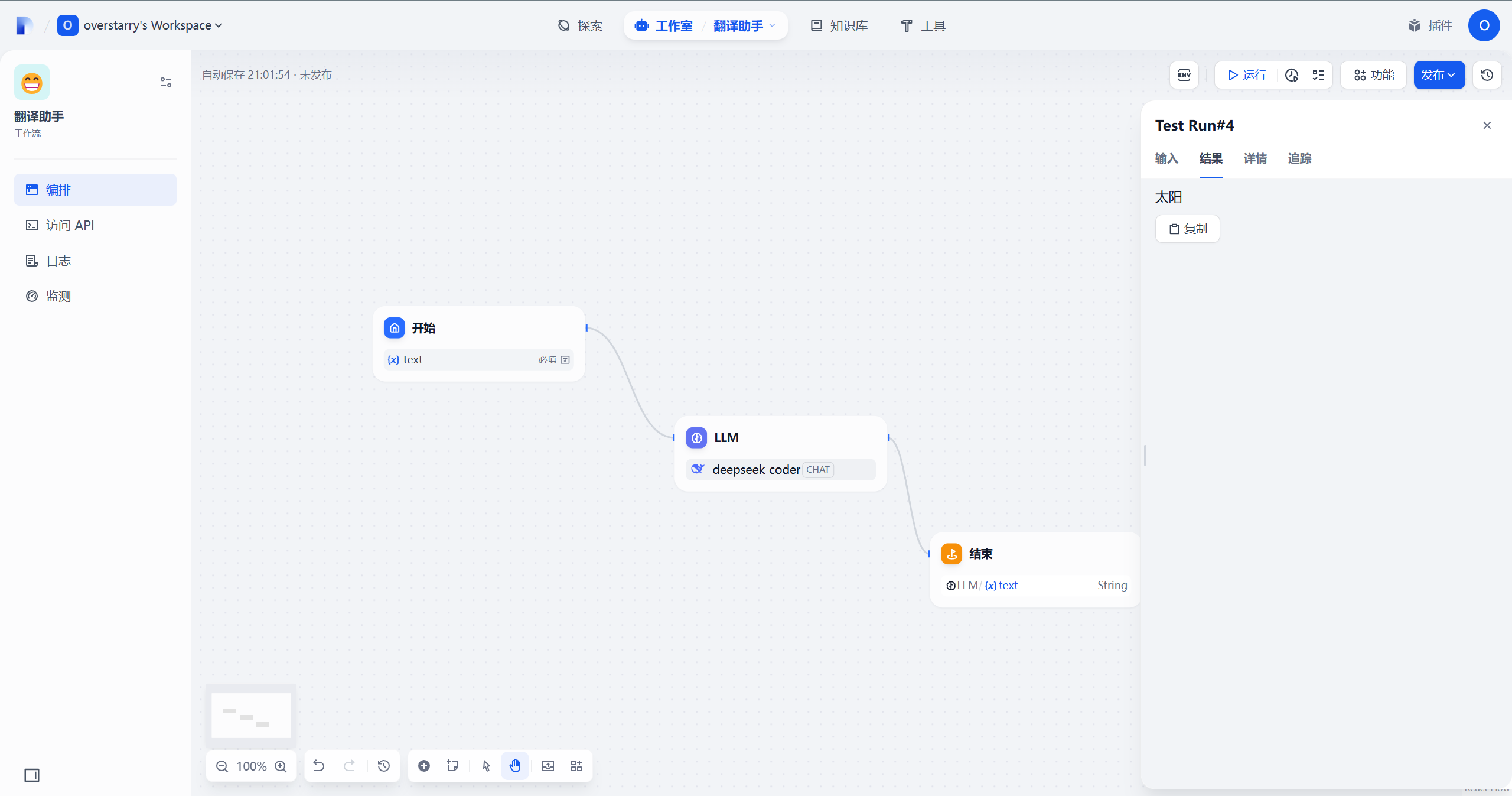Open change history in bottom toolbar
The width and height of the screenshot is (1512, 796).
click(384, 766)
